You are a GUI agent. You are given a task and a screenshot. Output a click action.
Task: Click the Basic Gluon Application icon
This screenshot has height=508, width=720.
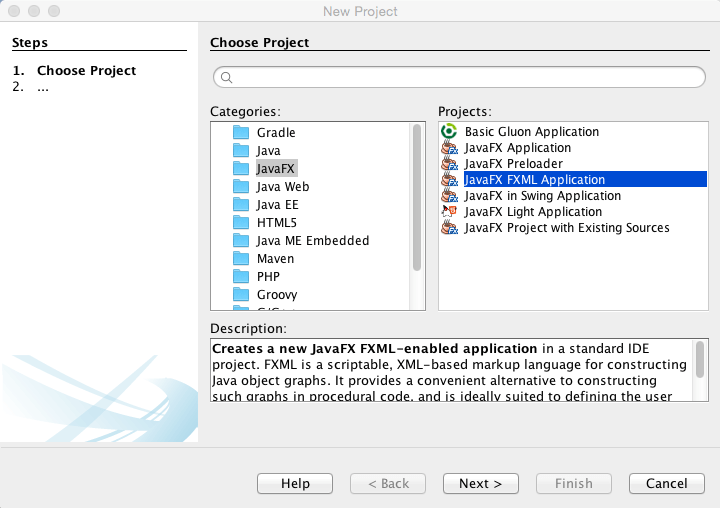(x=449, y=132)
